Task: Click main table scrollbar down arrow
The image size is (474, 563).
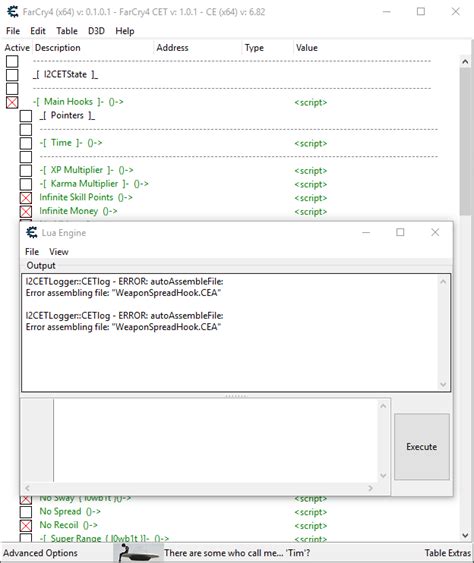Action: pyautogui.click(x=465, y=535)
